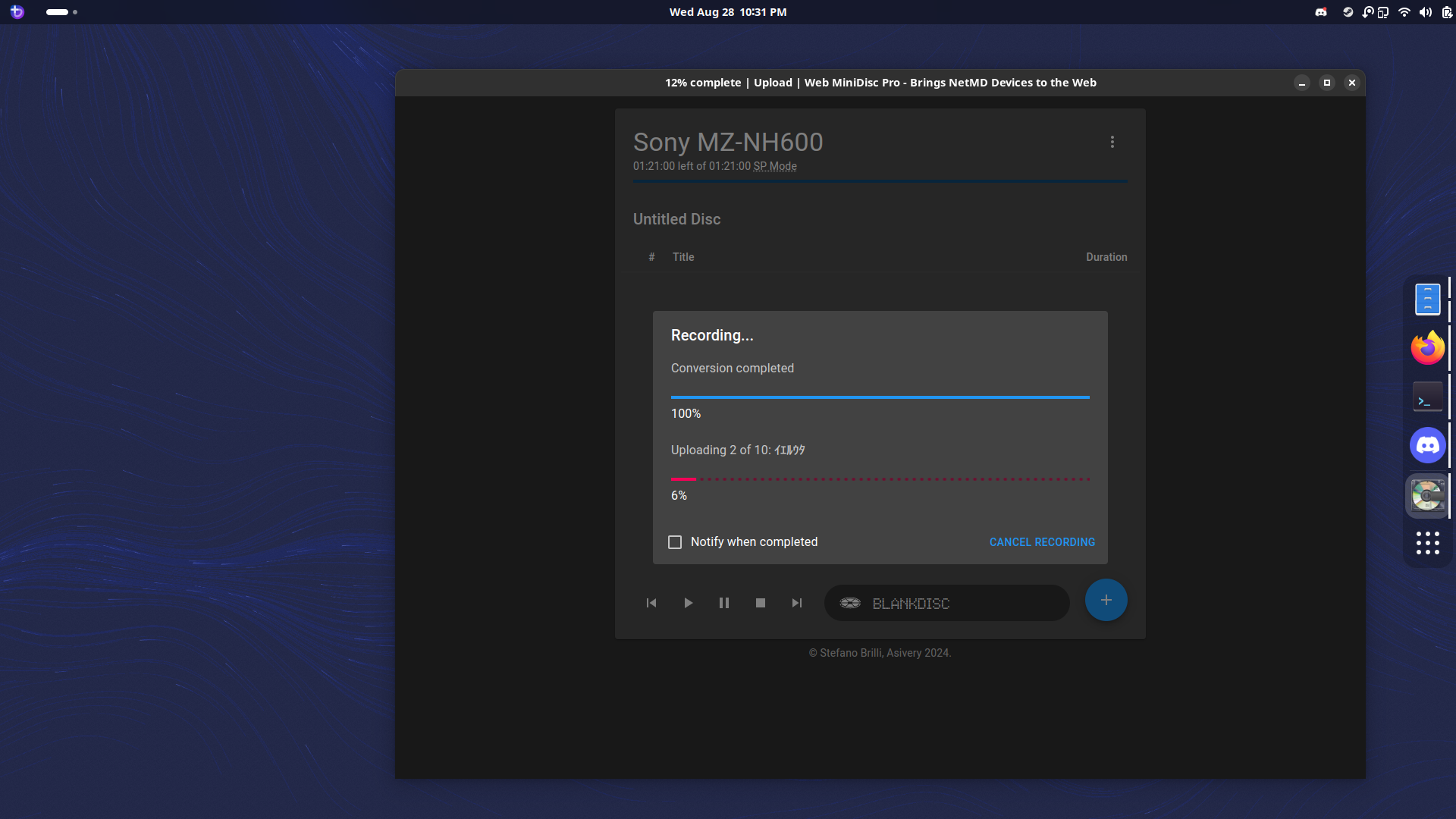Image resolution: width=1456 pixels, height=819 pixels.
Task: Add tracks using the plus button
Action: (x=1106, y=599)
